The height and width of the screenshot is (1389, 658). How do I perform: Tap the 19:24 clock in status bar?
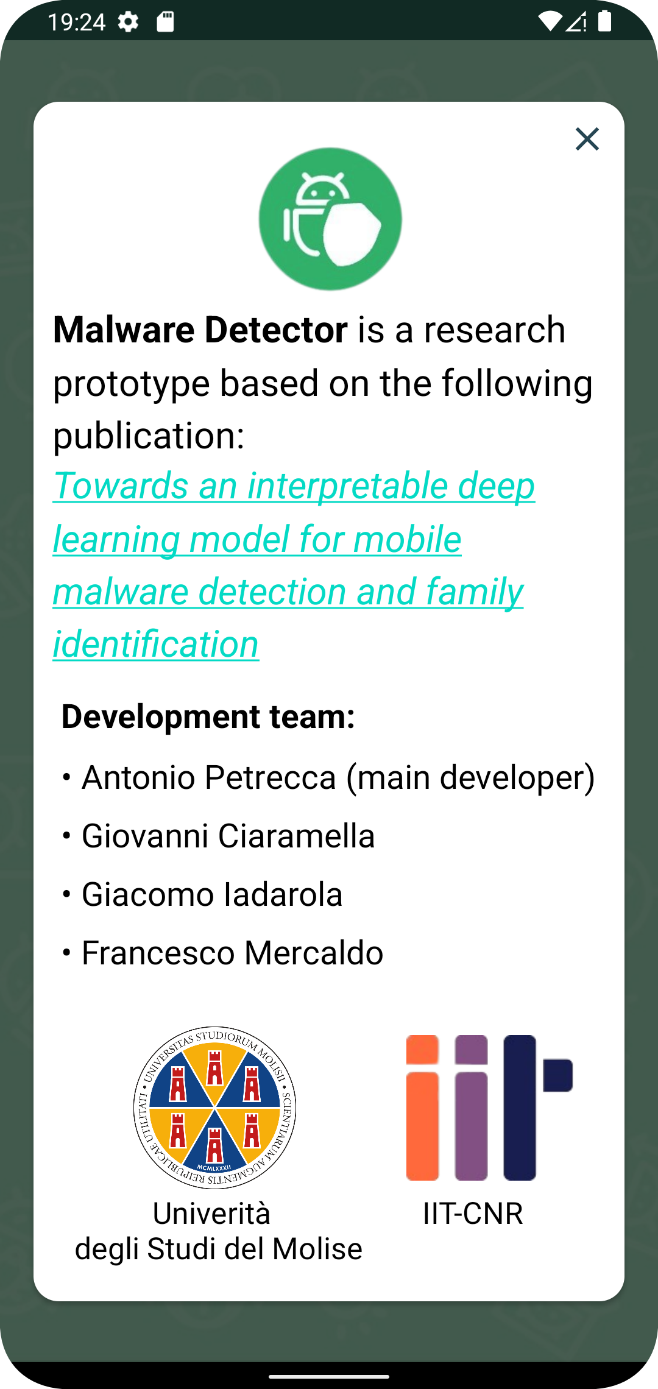pyautogui.click(x=77, y=21)
